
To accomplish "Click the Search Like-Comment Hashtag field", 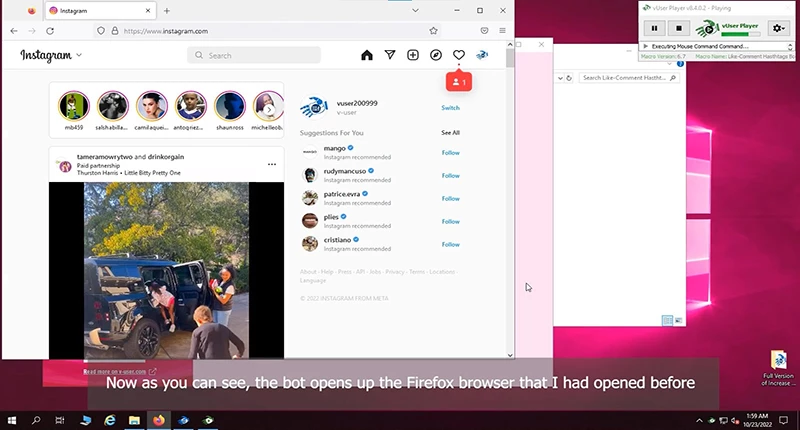I will [x=629, y=78].
